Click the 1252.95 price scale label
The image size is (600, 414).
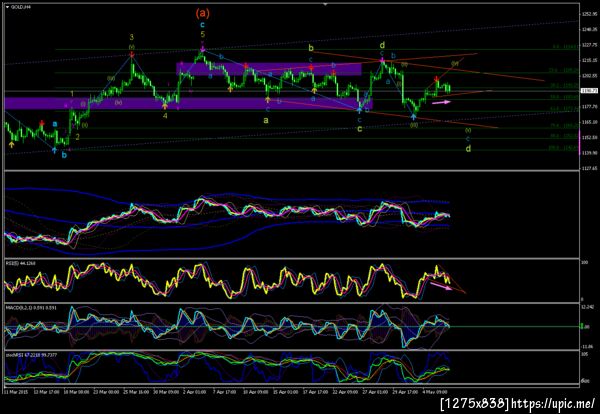[x=590, y=14]
